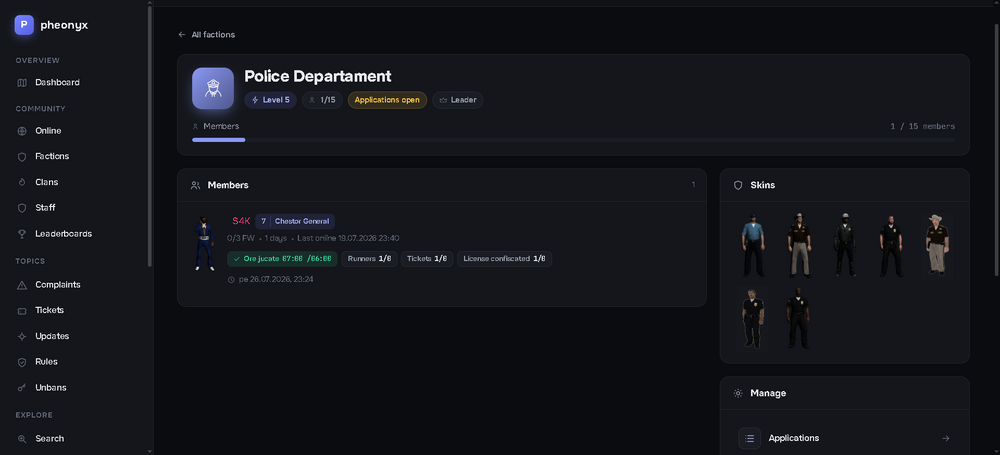Select the Clans flame icon
The image size is (1000, 455).
pyautogui.click(x=22, y=183)
